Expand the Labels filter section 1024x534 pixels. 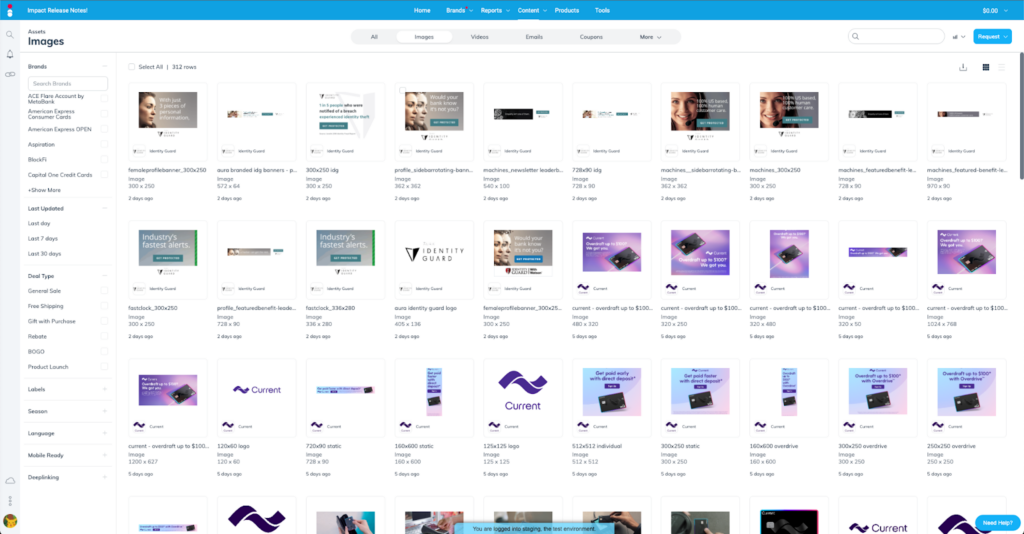click(104, 389)
